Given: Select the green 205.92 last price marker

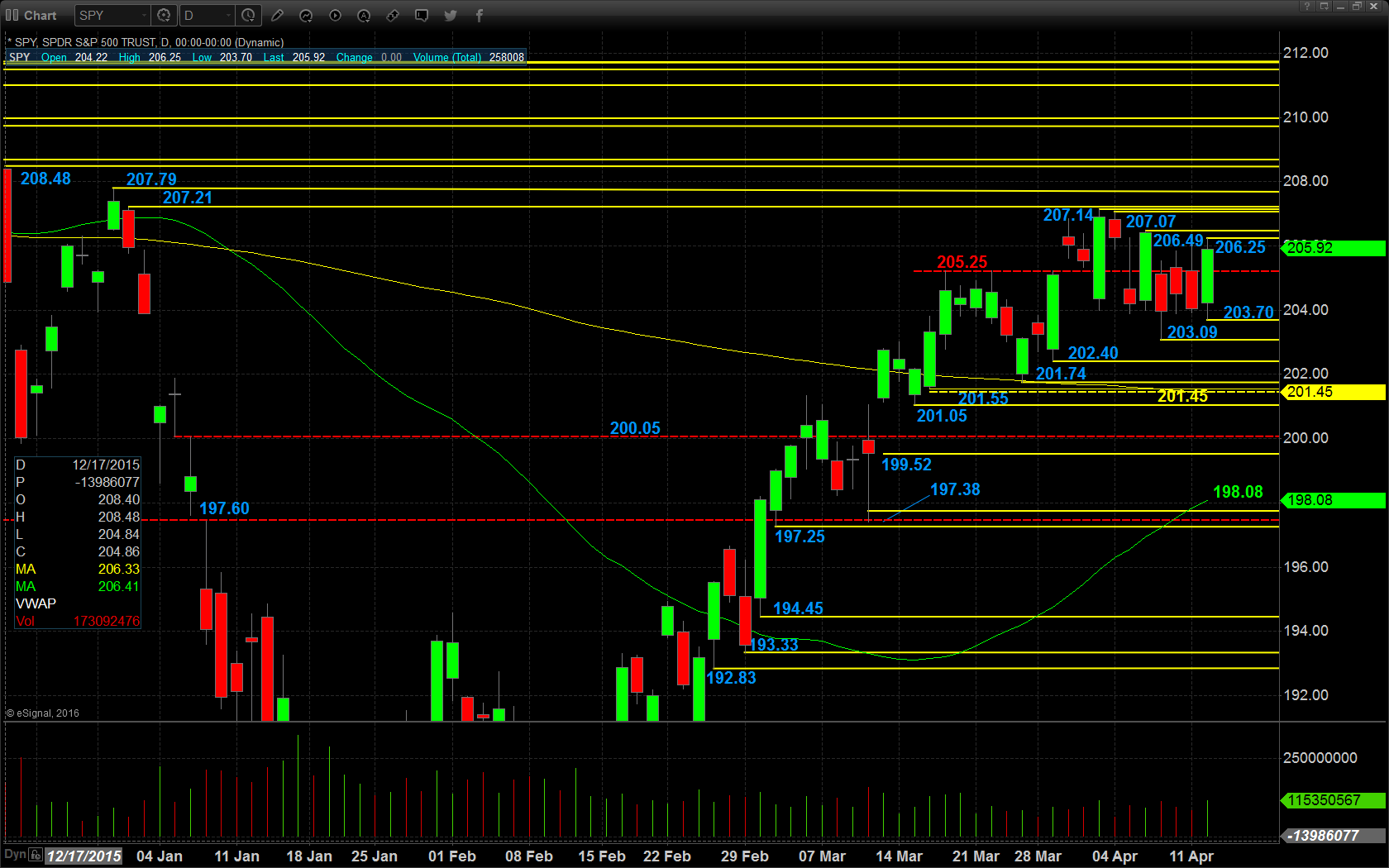Looking at the screenshot, I should pos(1332,248).
